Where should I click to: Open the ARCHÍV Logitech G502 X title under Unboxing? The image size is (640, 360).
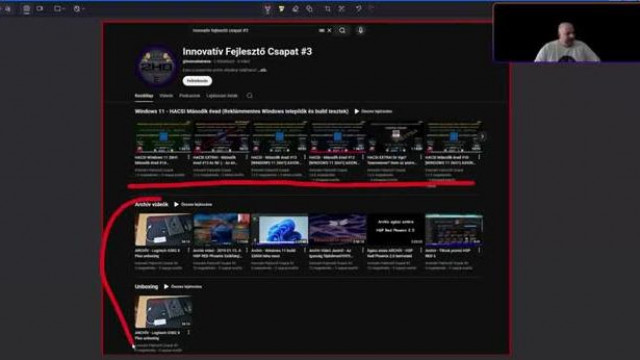[x=157, y=336]
